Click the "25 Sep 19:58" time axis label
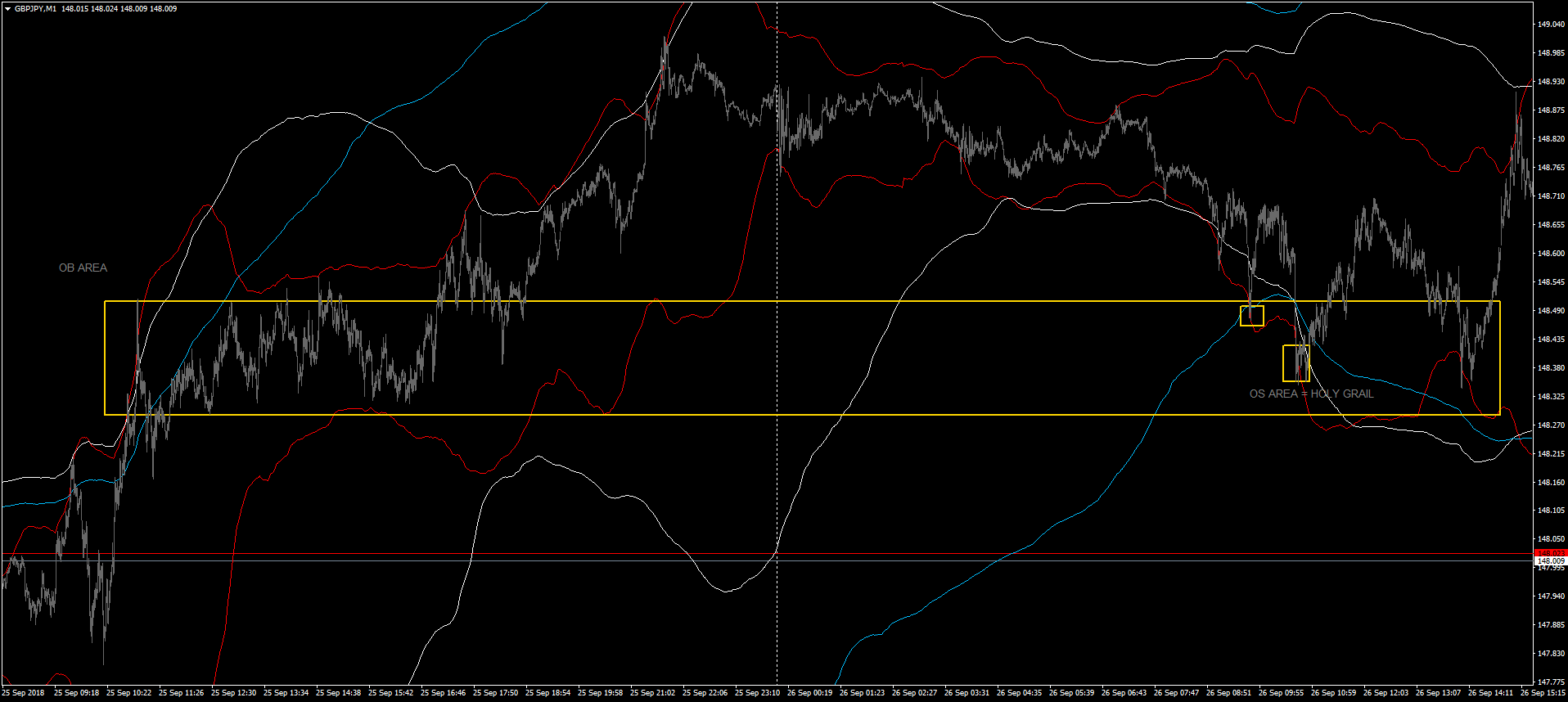Viewport: 1568px width, 702px height. (x=600, y=693)
